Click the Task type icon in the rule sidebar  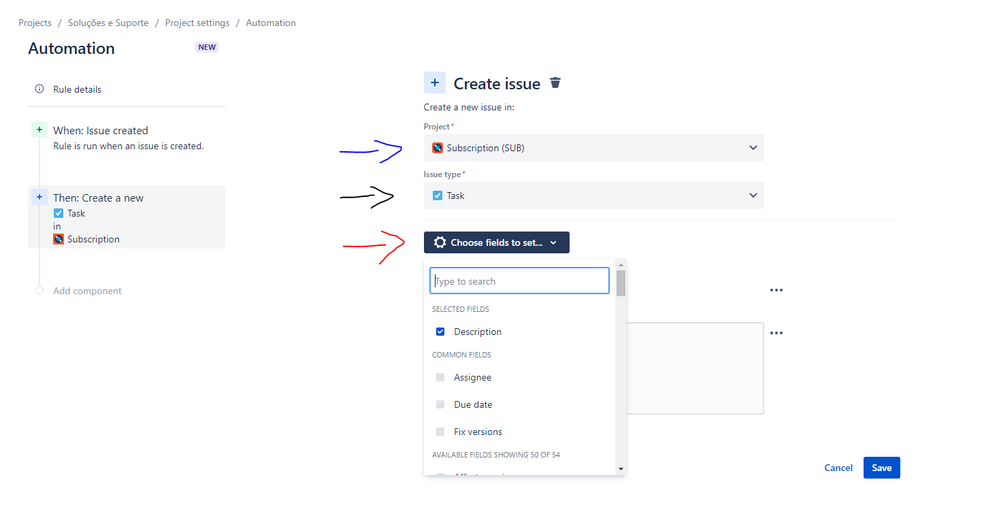[59, 213]
